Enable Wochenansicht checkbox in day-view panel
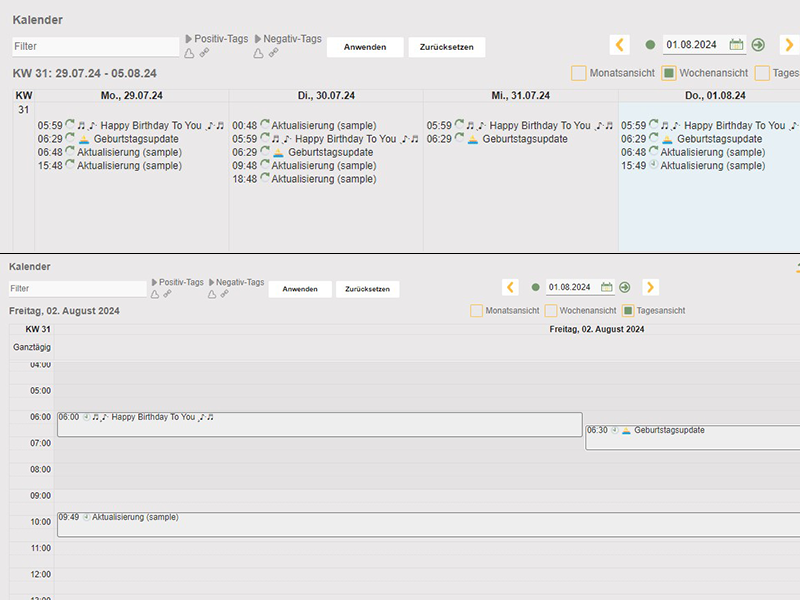Screen dimensions: 800x600 [x=551, y=311]
